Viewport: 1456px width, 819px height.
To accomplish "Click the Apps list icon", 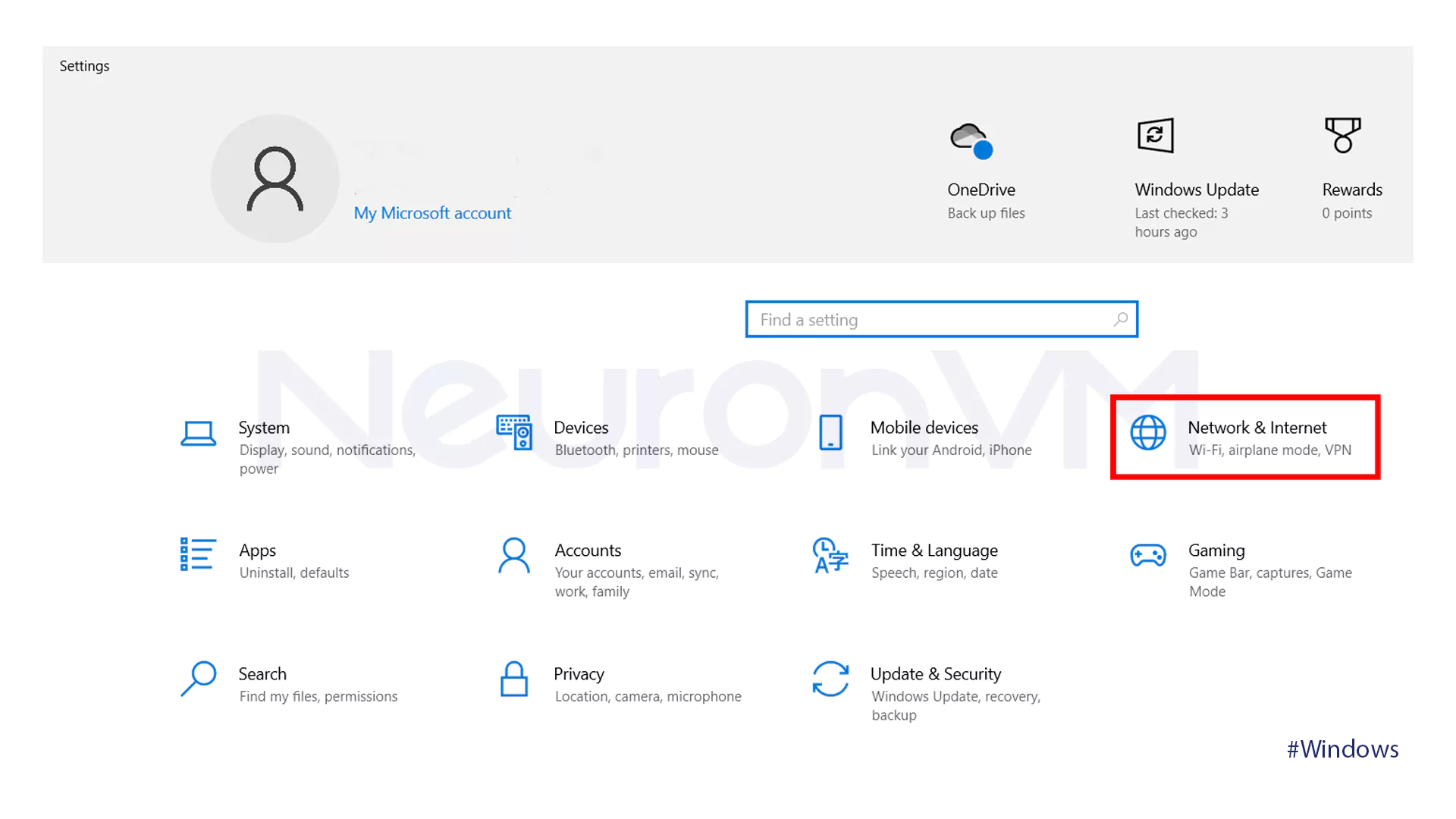I will pos(198,554).
